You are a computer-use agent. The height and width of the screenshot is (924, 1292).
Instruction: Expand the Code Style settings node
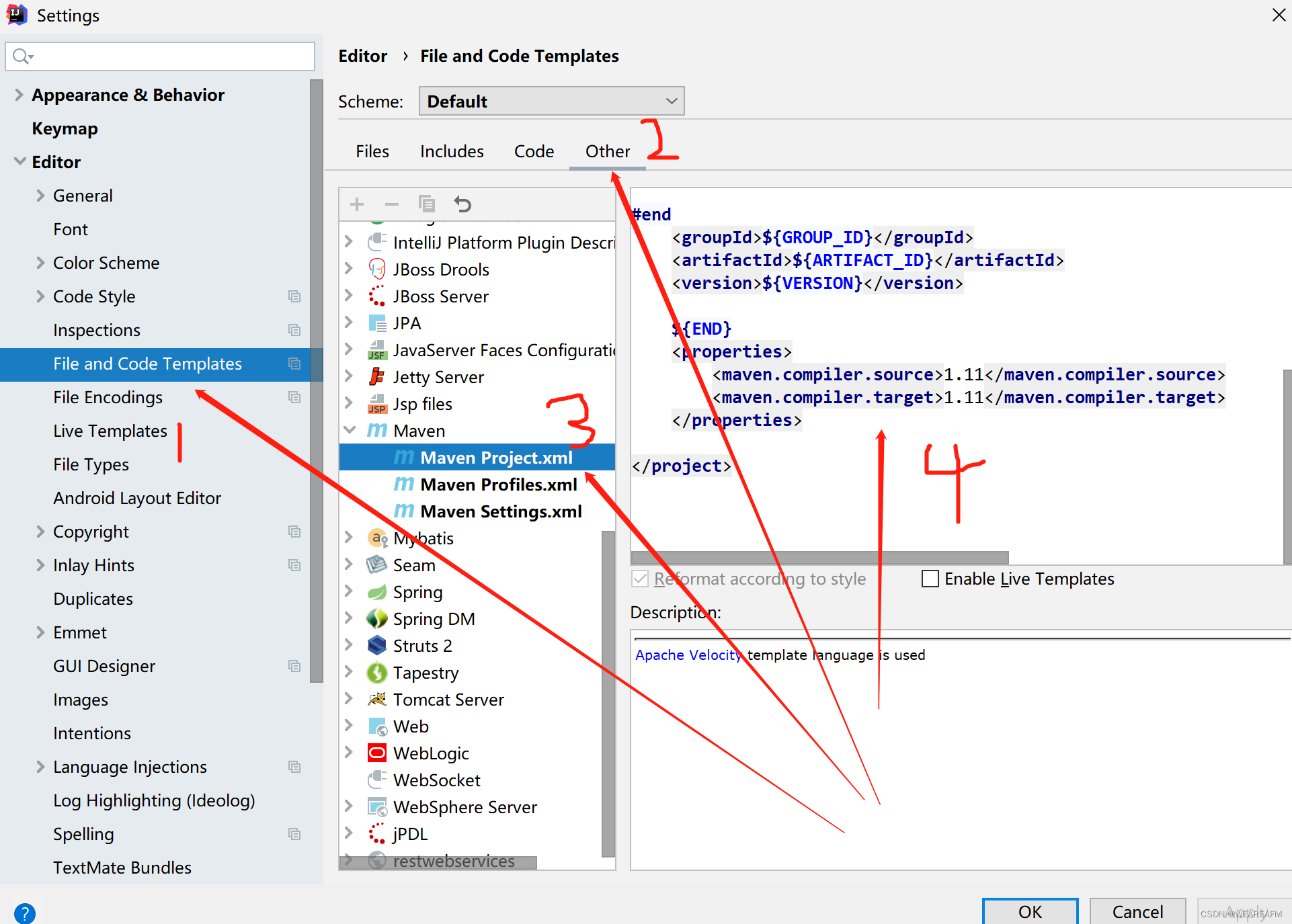point(40,296)
